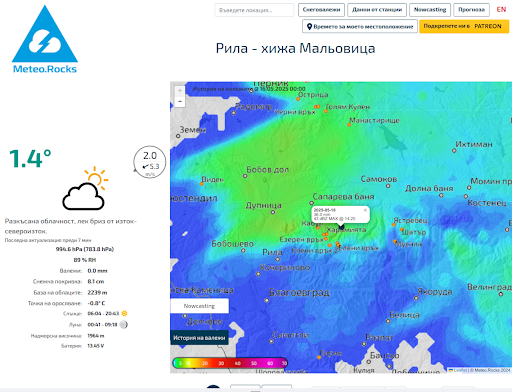Image resolution: width=512 pixels, height=392 pixels.
Task: Click the sun icon beside sunrise times
Action: [x=124, y=313]
